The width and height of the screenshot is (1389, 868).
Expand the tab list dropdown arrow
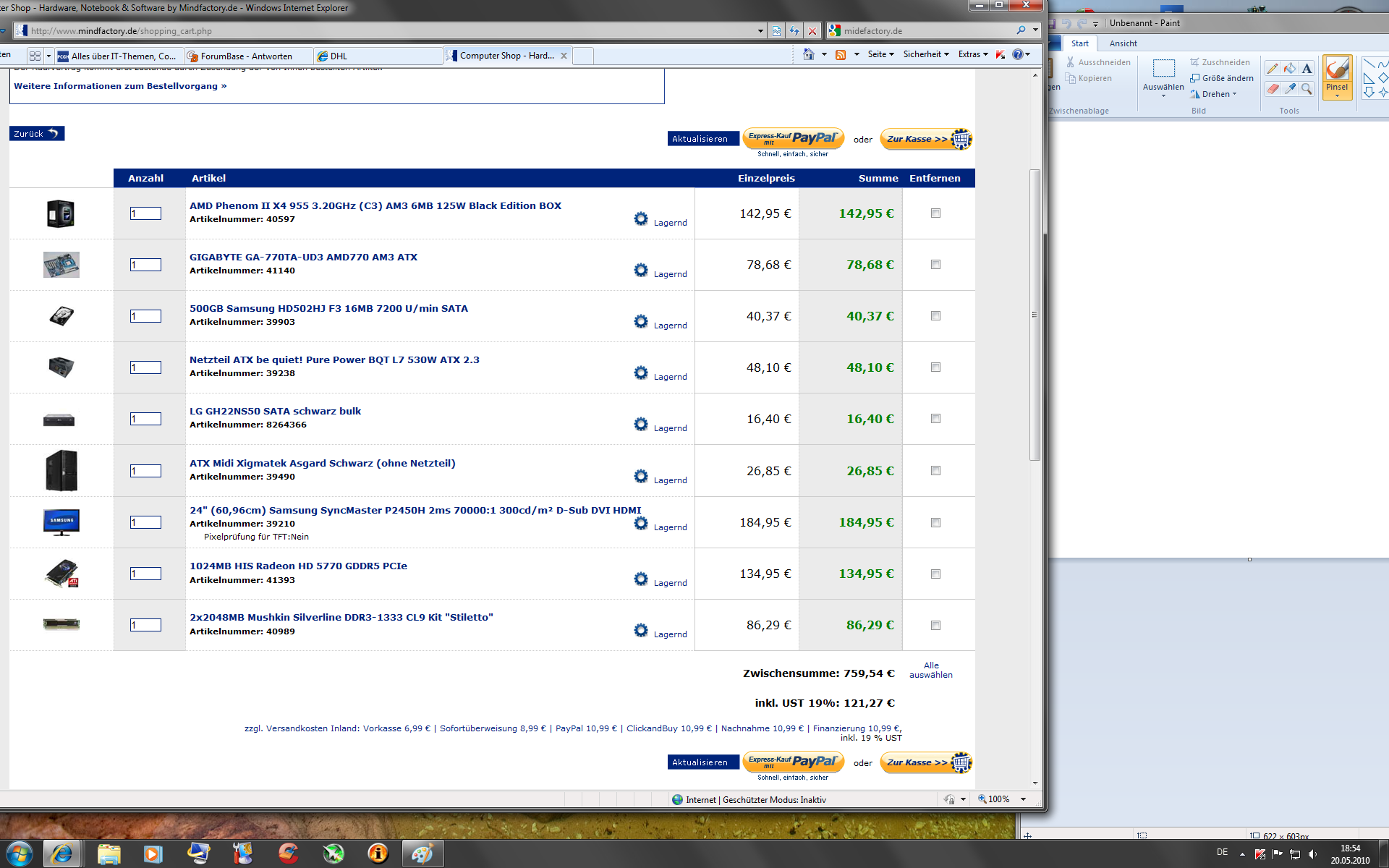48,56
